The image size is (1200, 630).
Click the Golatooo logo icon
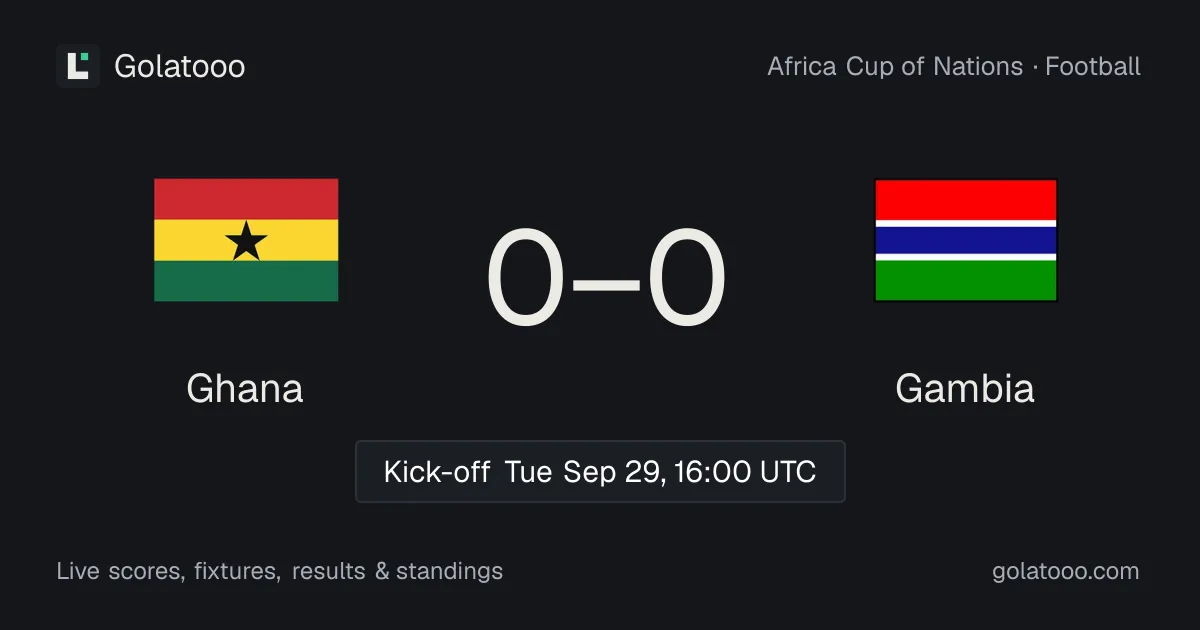coord(78,66)
